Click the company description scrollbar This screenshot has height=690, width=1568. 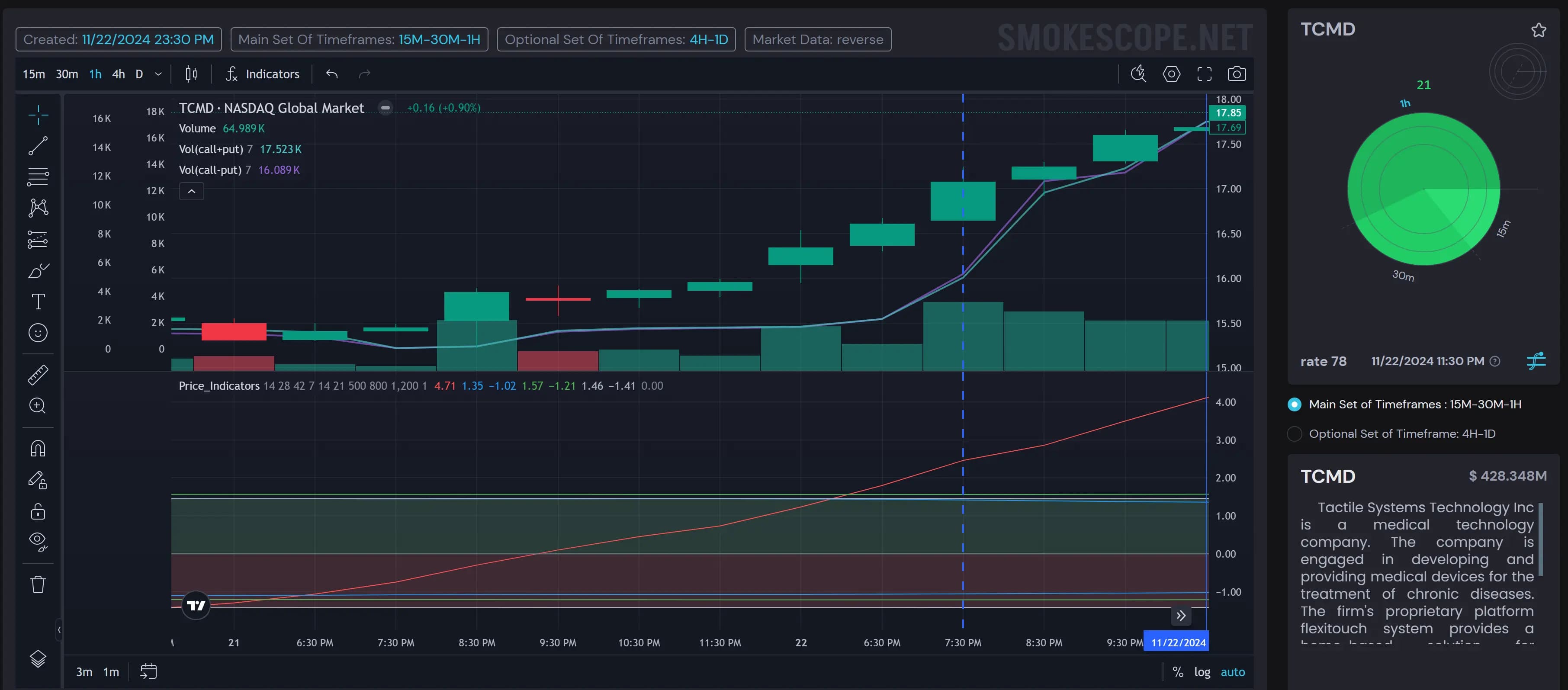(1541, 540)
